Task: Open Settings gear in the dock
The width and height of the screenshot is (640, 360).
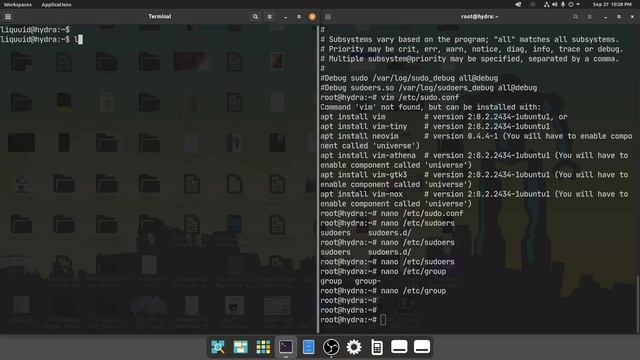Action: pyautogui.click(x=354, y=347)
